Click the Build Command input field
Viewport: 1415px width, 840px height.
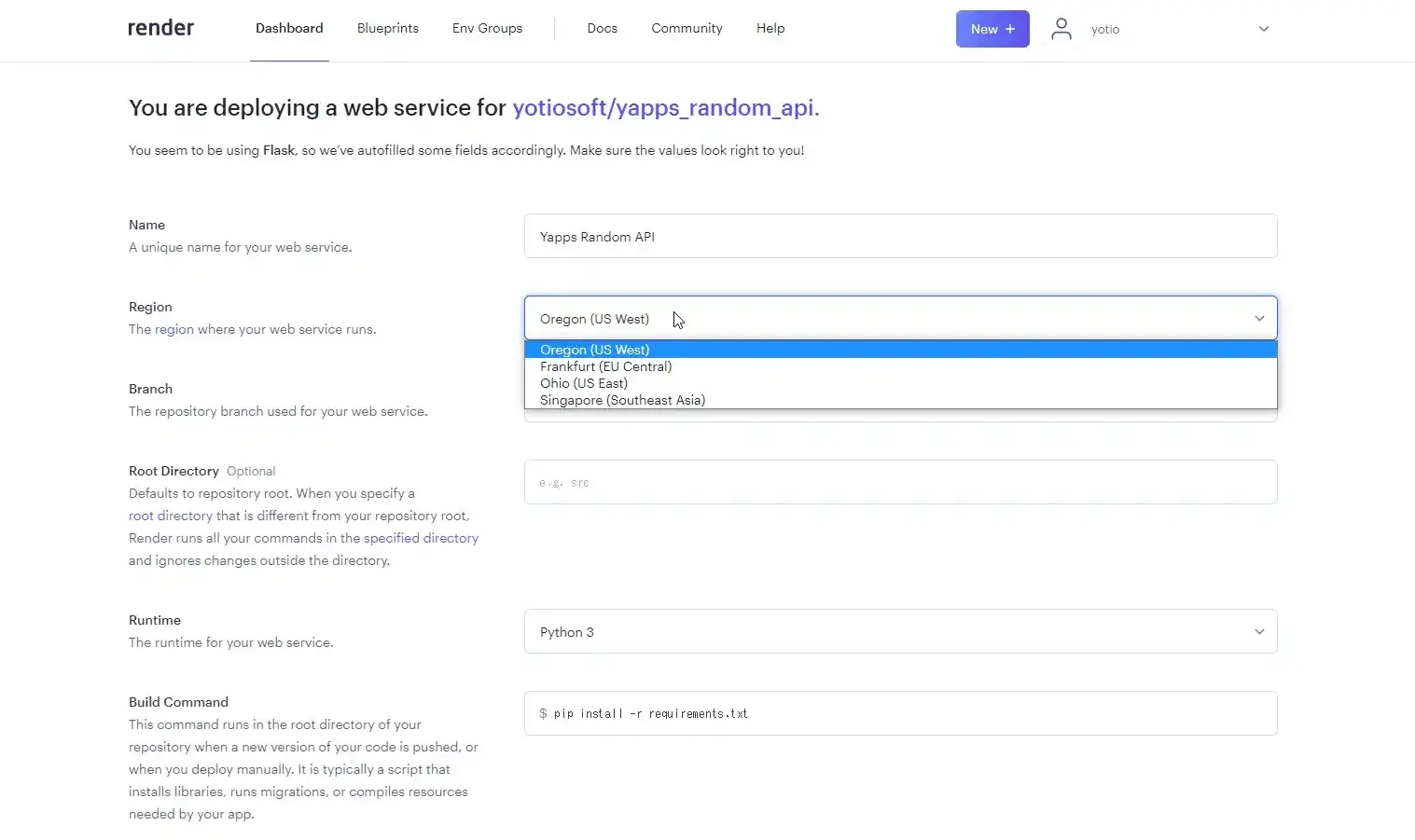[900, 713]
